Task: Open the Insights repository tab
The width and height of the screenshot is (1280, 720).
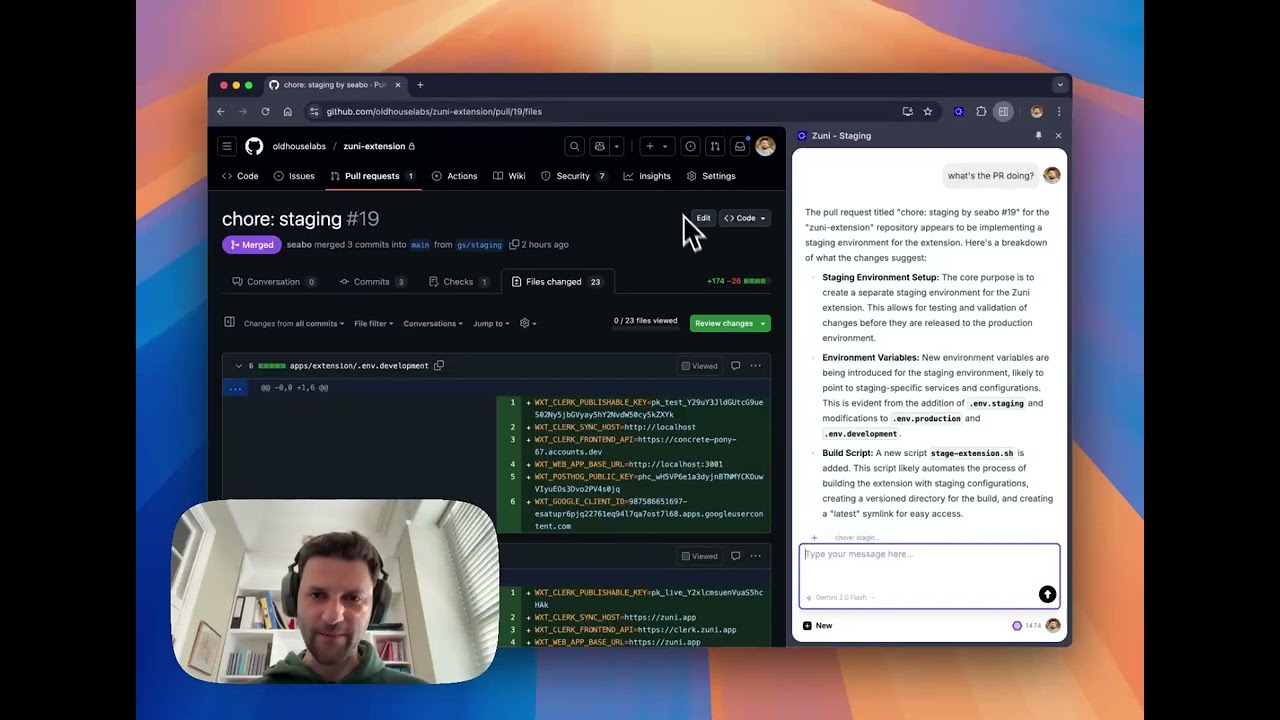Action: pyautogui.click(x=647, y=176)
